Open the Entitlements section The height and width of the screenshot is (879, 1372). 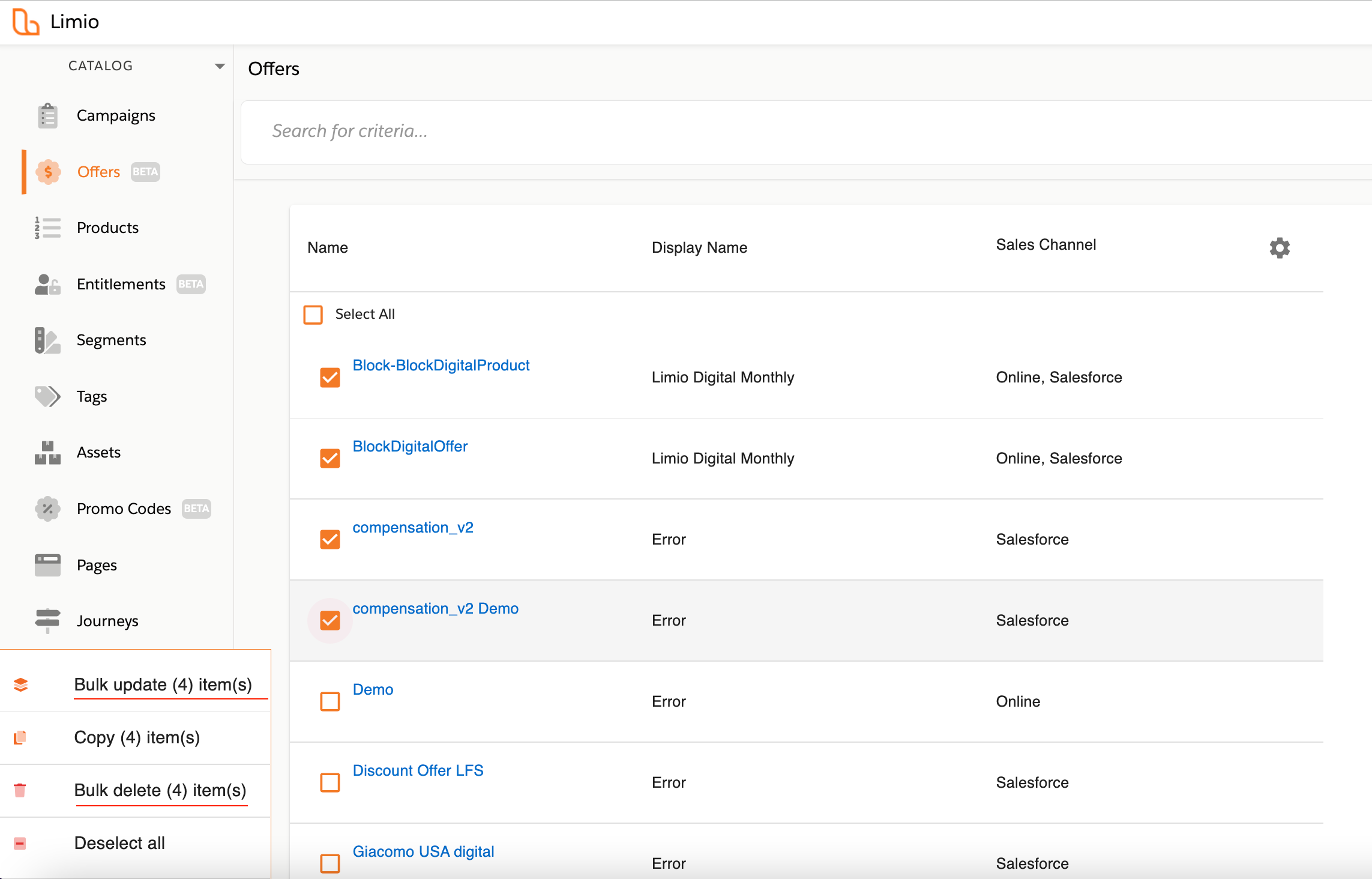pyautogui.click(x=121, y=285)
